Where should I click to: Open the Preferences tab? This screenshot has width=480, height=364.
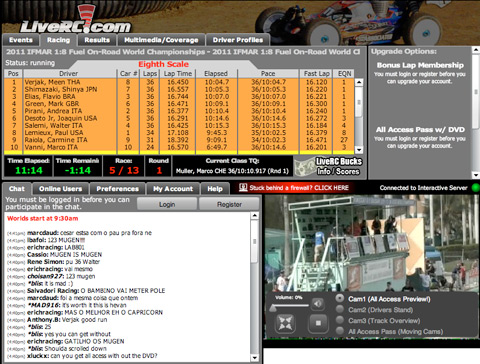[x=117, y=189]
